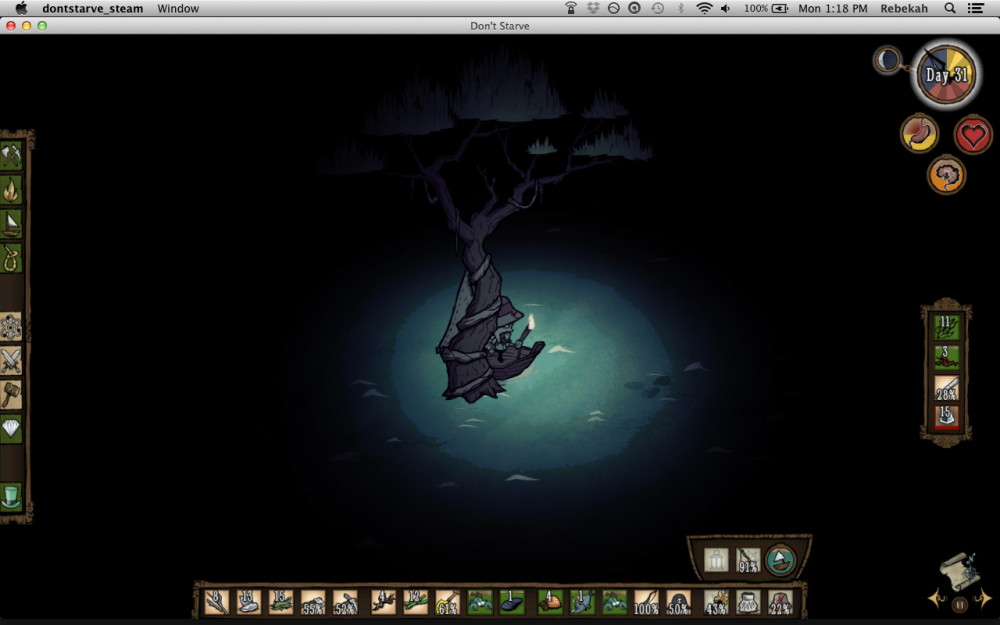Open the Window menu in menu bar
Image resolution: width=1000 pixels, height=625 pixels.
coord(178,8)
